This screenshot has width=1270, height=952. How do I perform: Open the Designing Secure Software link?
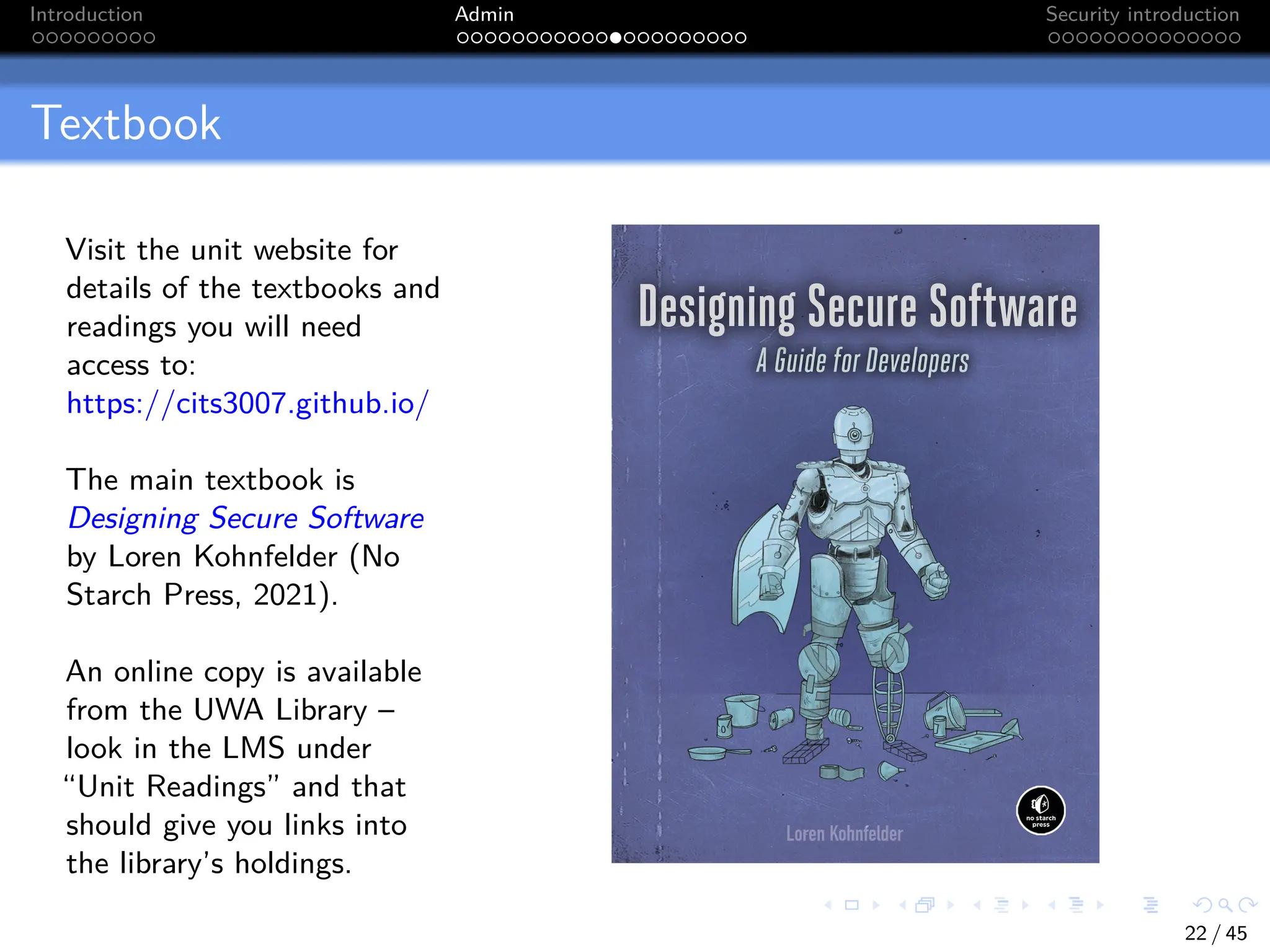[x=246, y=518]
